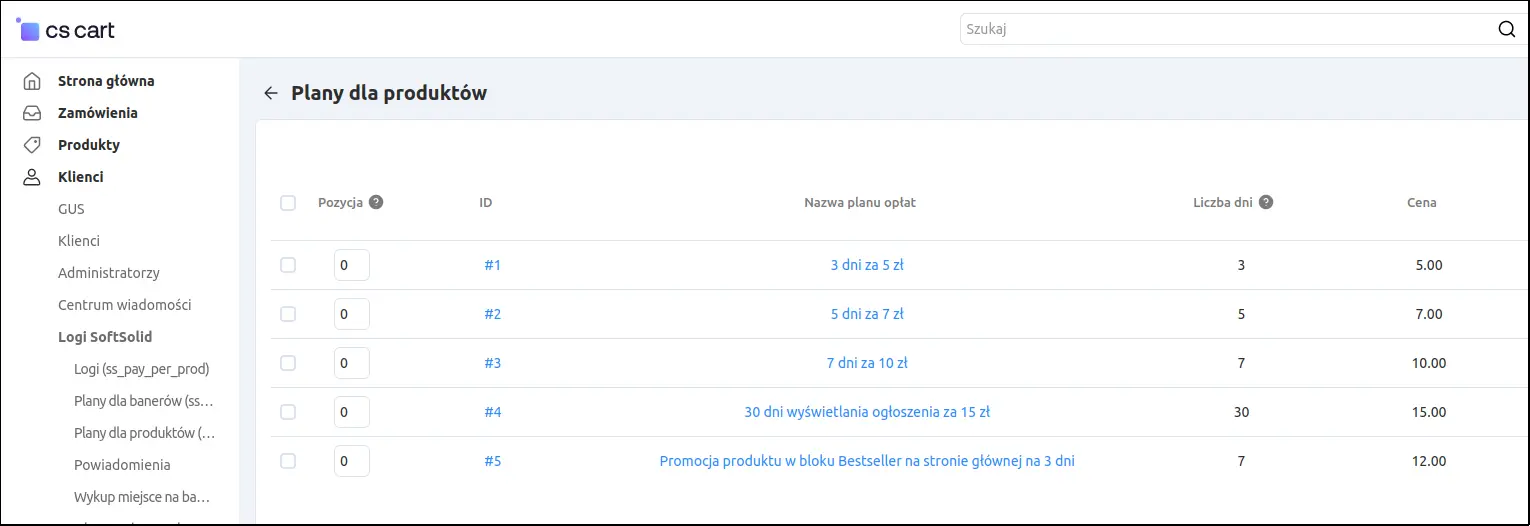Click the search magnifier icon

coord(1507,29)
